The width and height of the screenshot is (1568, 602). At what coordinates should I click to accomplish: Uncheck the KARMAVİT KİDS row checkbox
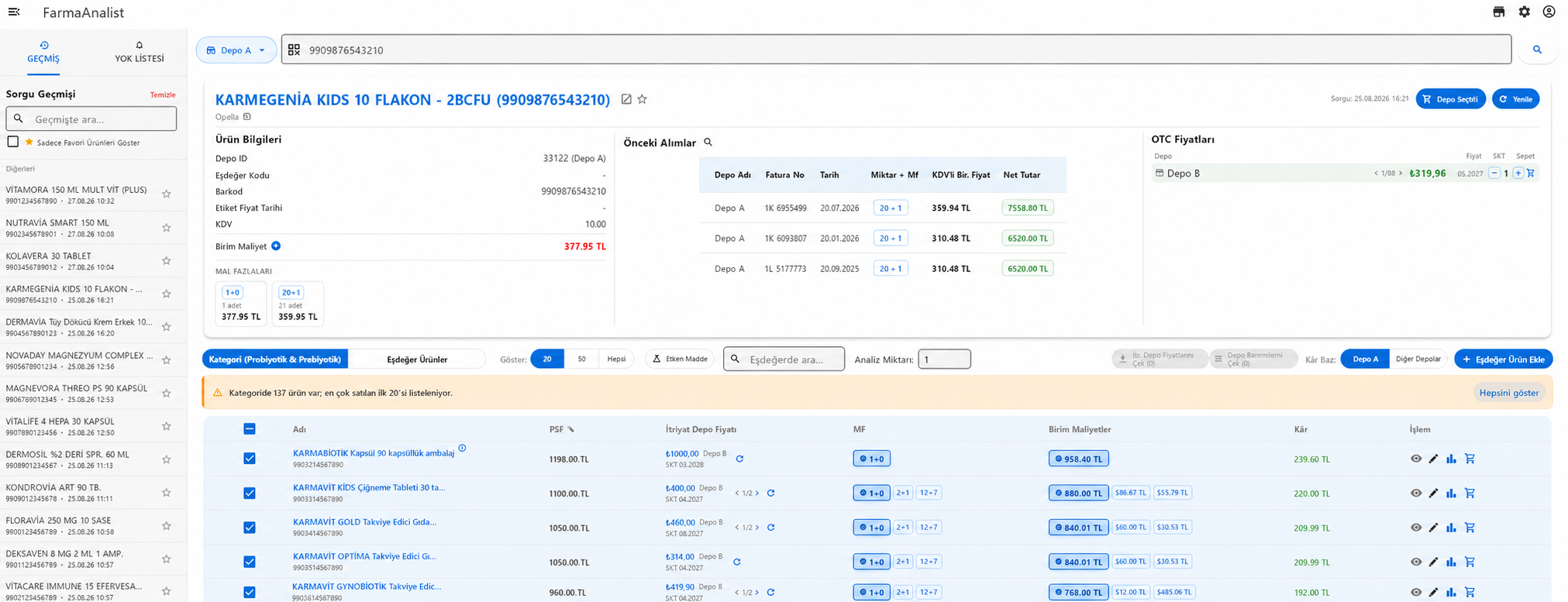point(250,493)
